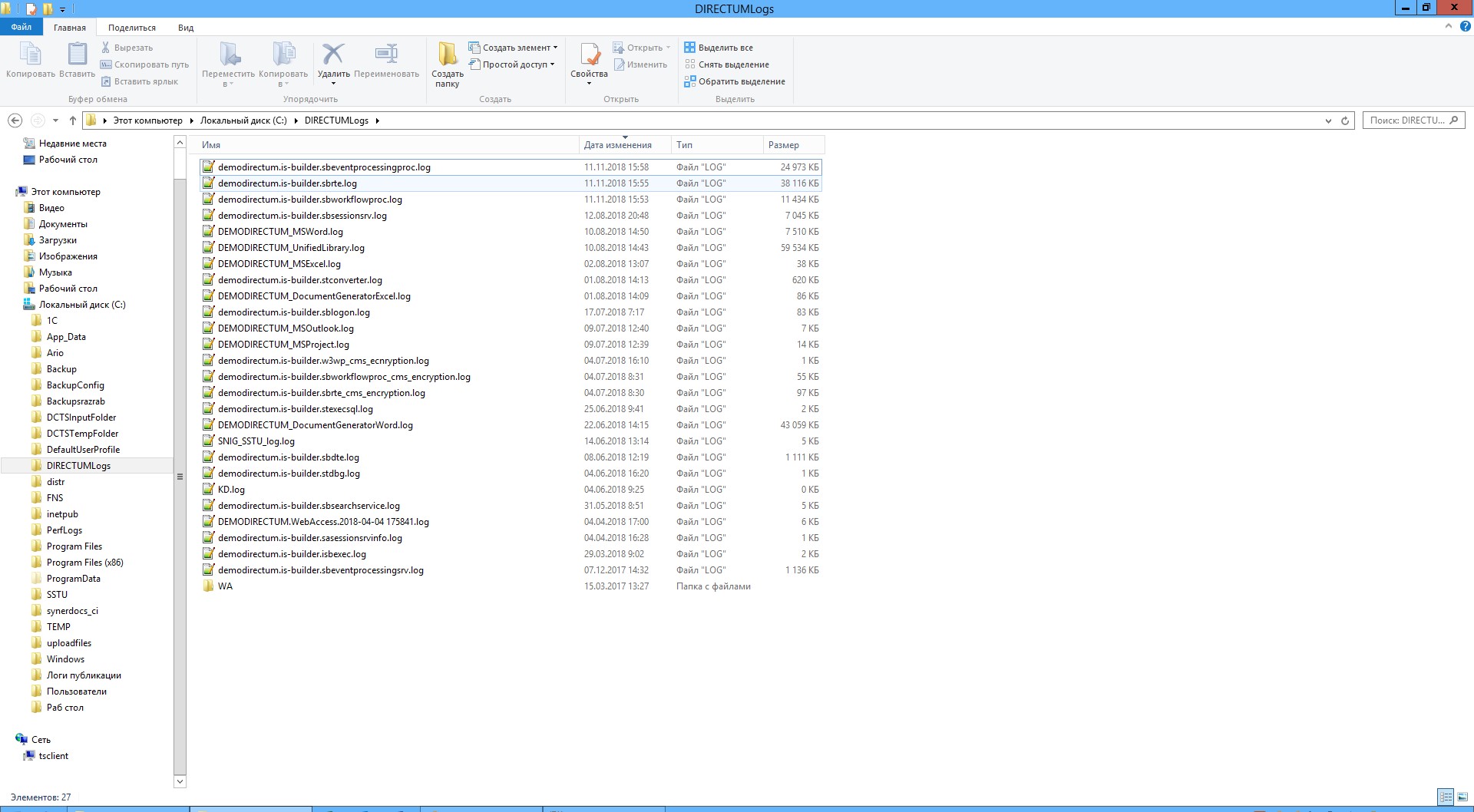The height and width of the screenshot is (812, 1474).
Task: Select the WA folder icon
Action: (x=208, y=586)
